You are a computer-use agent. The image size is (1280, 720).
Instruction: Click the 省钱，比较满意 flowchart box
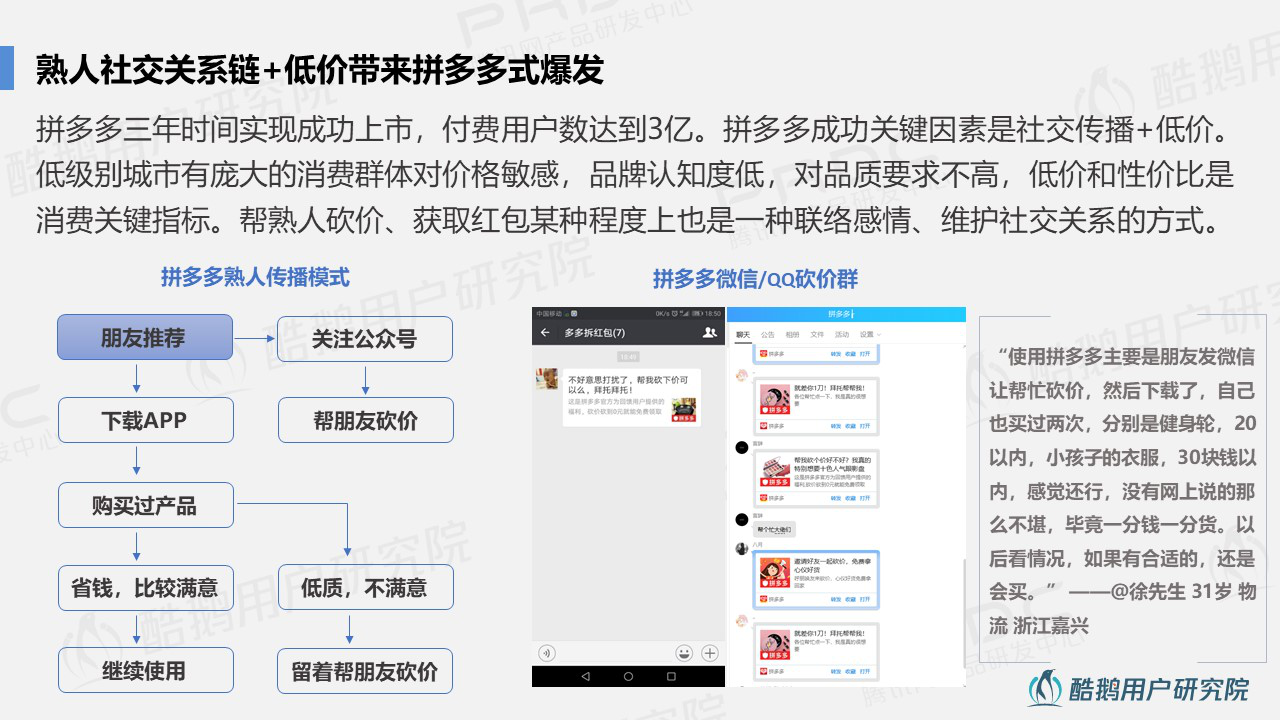[x=145, y=587]
